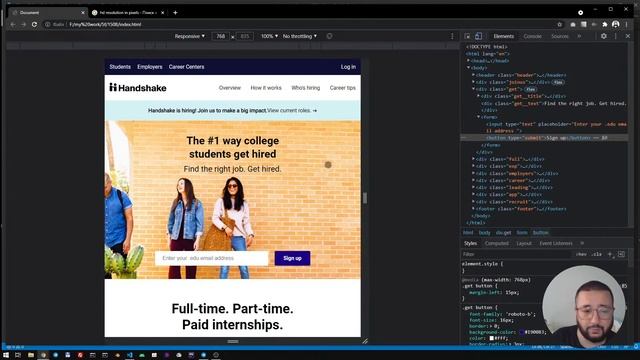Toggle the .hov element state button
Image resolution: width=640 pixels, height=360 pixels.
[x=581, y=254]
